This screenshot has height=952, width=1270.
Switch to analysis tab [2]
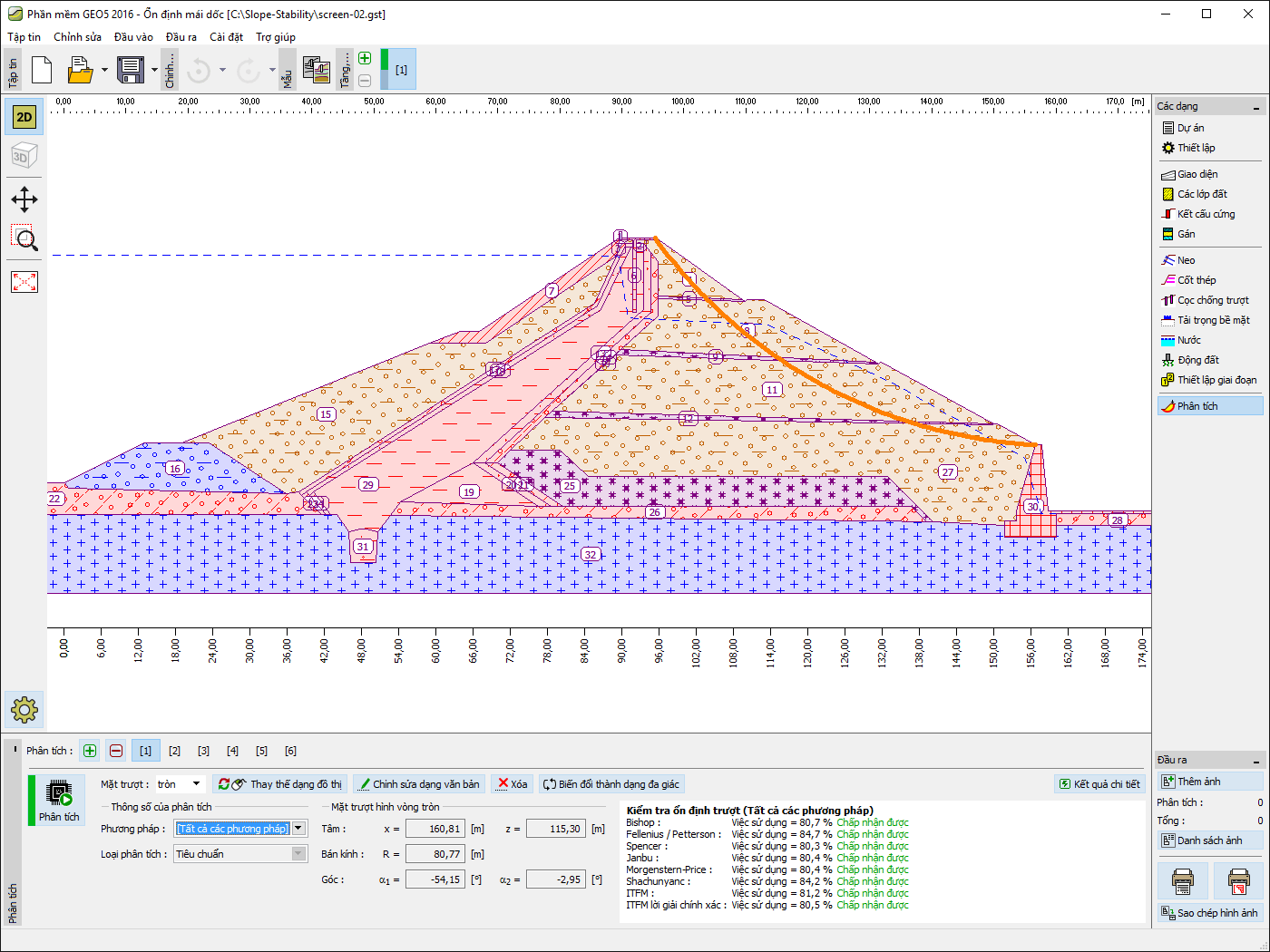tap(174, 751)
